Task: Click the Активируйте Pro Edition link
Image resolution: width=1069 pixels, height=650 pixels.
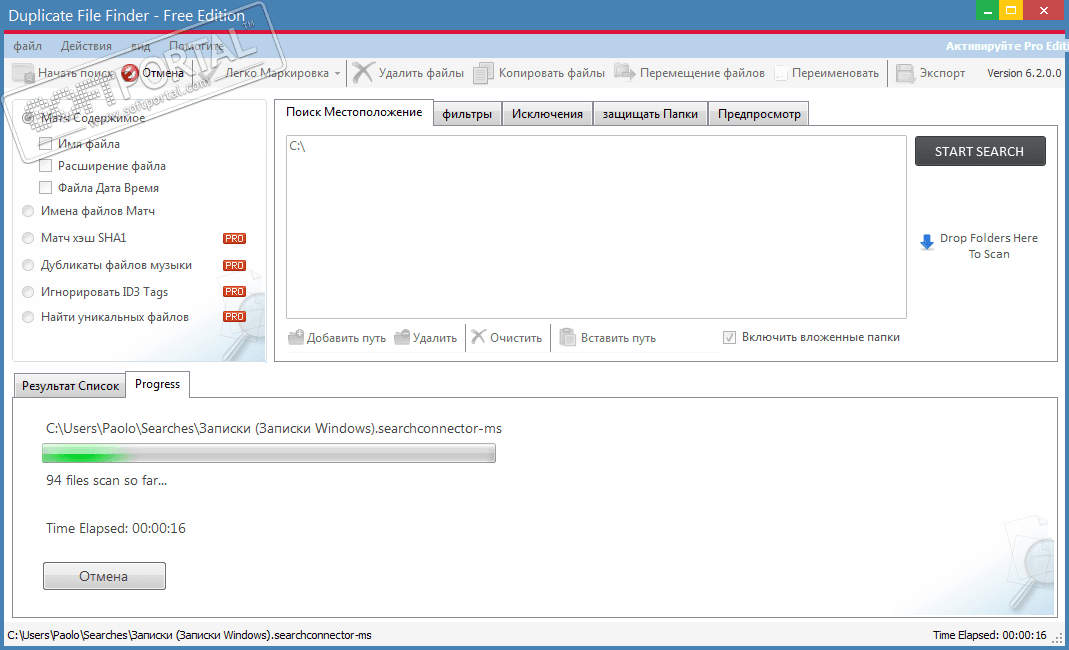Action: pyautogui.click(x=1006, y=46)
